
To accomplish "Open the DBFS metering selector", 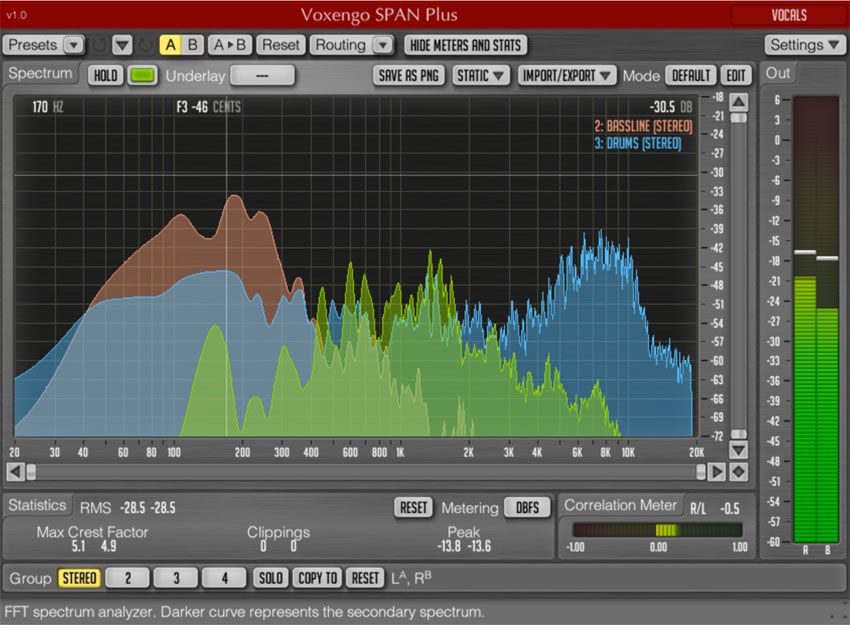I will point(527,507).
